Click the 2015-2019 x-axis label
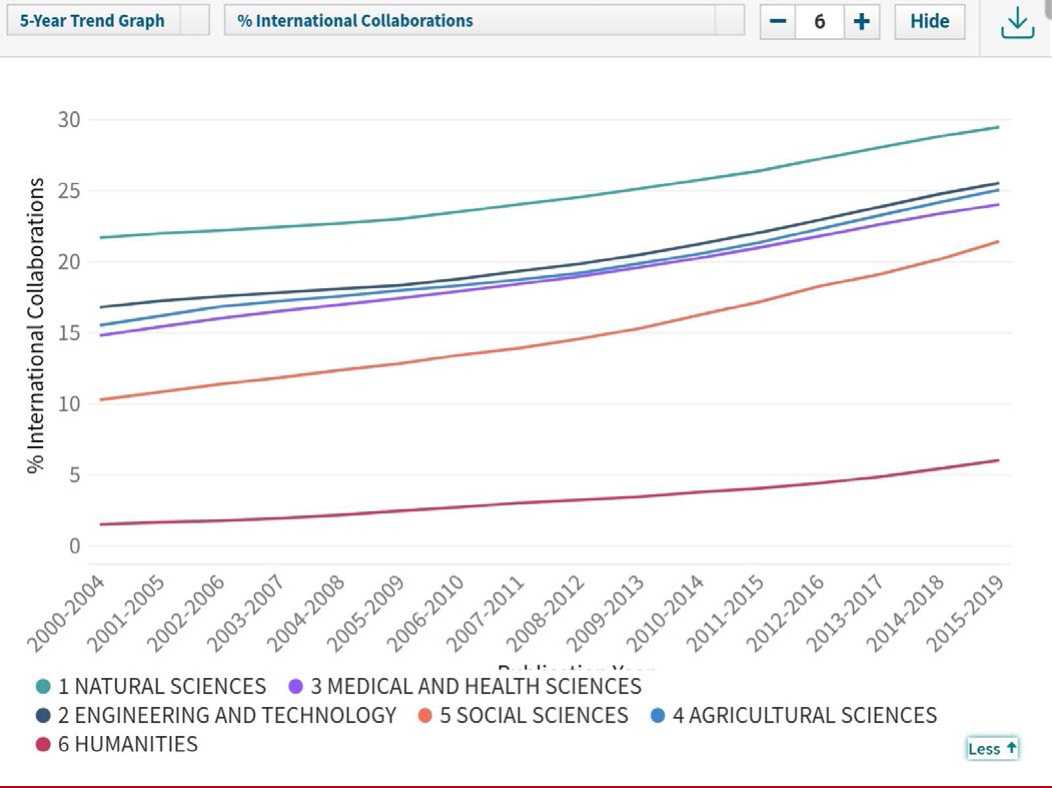Image resolution: width=1052 pixels, height=788 pixels. 965,613
